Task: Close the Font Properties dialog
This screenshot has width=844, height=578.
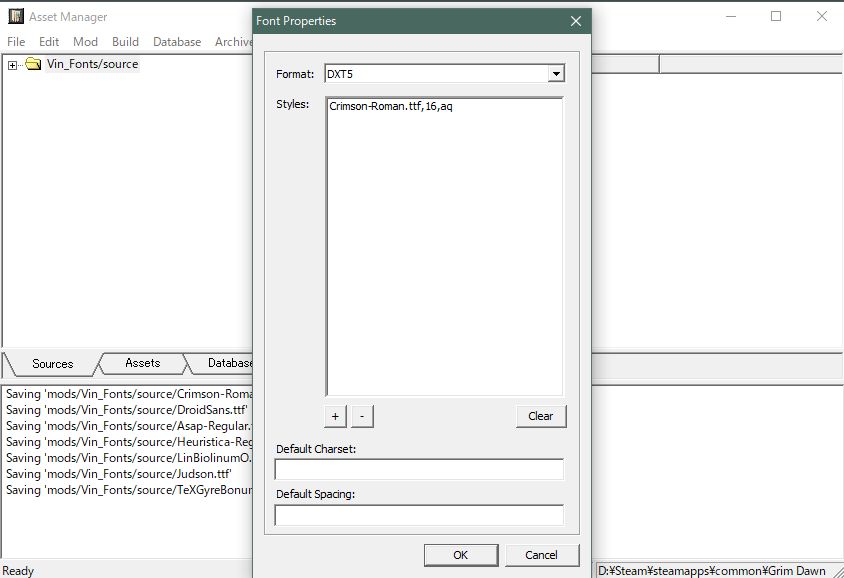Action: [x=575, y=21]
